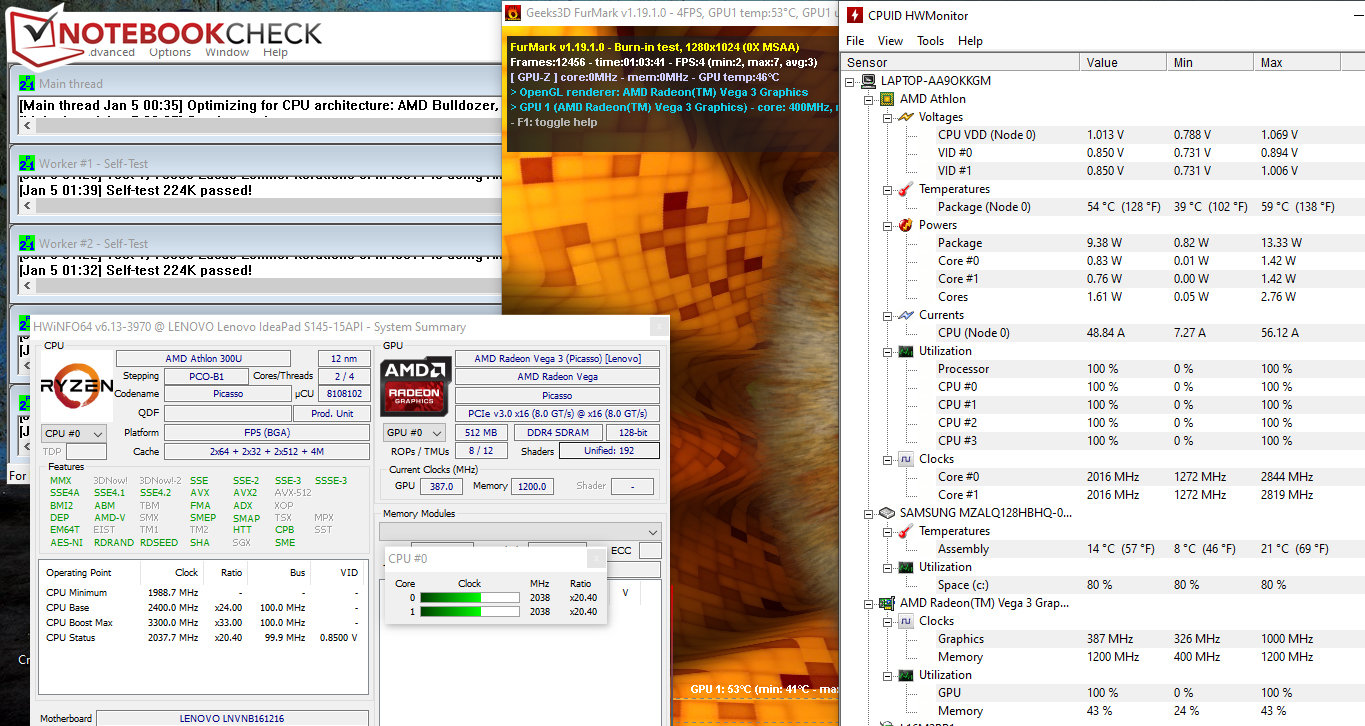
Task: Click the Ryzen logo in HWiNFO summary
Action: [x=76, y=387]
